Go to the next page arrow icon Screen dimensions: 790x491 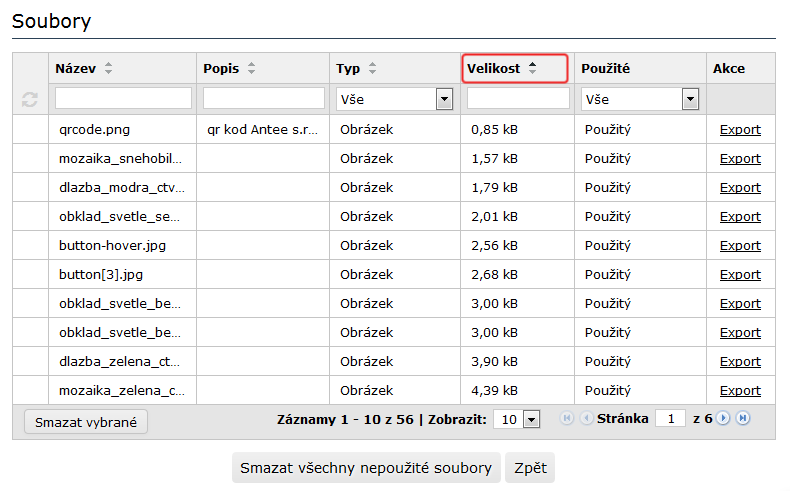[x=724, y=419]
